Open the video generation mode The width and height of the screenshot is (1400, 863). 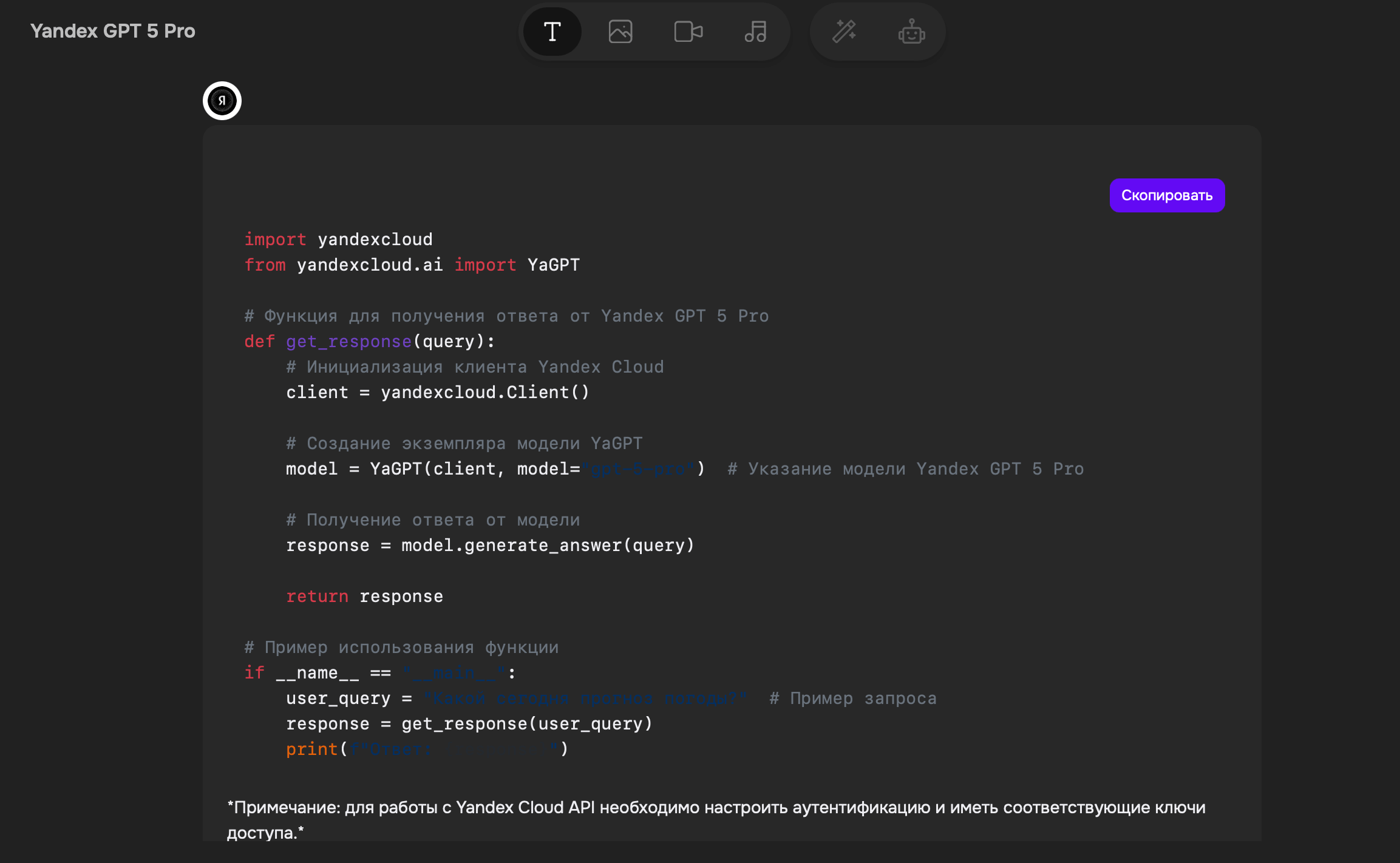coord(688,32)
